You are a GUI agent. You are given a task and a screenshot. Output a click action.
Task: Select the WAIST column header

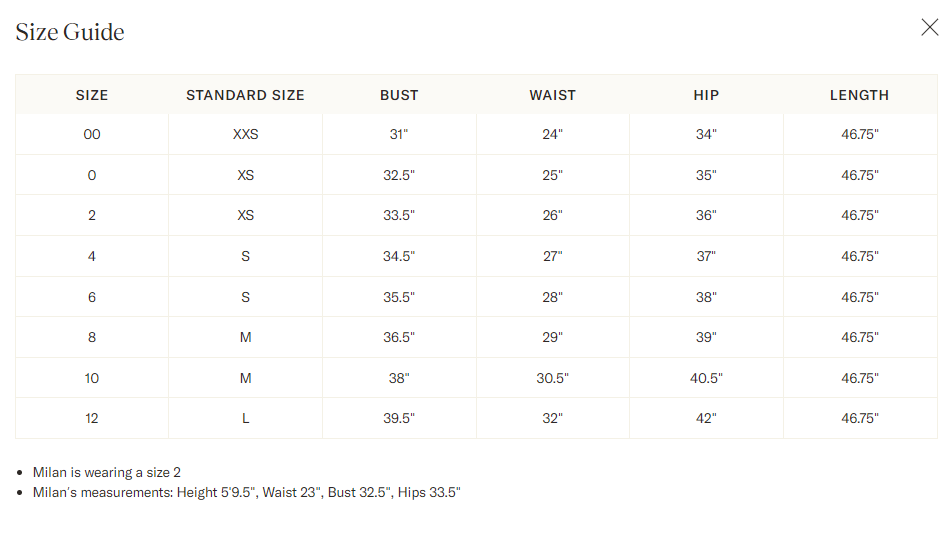(x=553, y=95)
